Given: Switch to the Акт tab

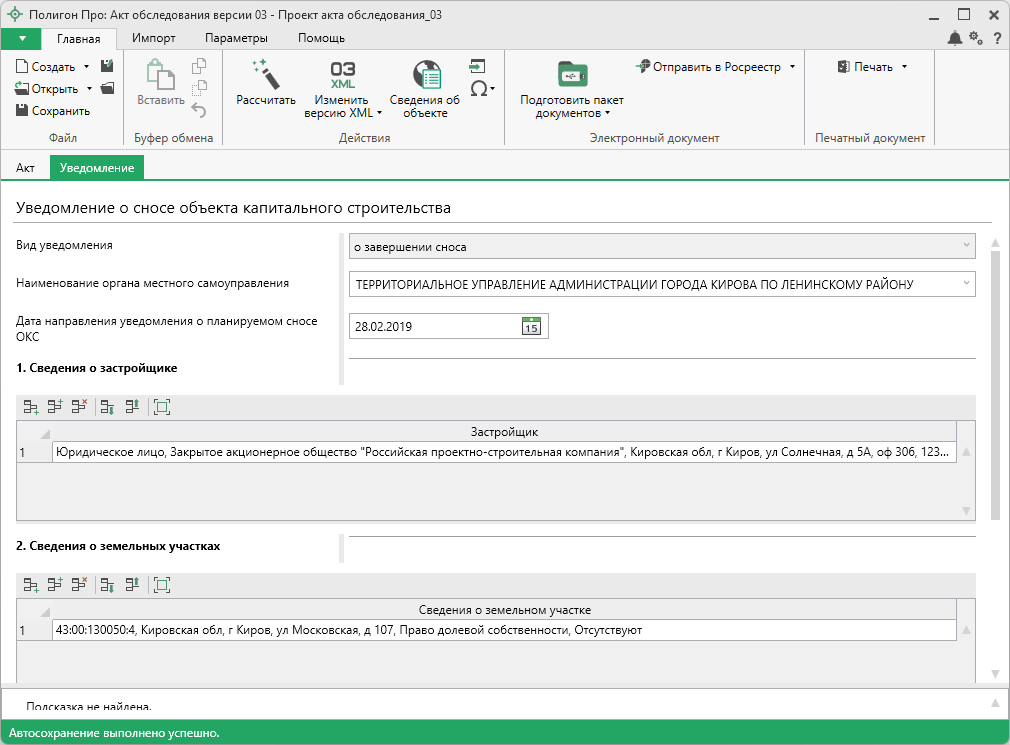Looking at the screenshot, I should (x=25, y=168).
